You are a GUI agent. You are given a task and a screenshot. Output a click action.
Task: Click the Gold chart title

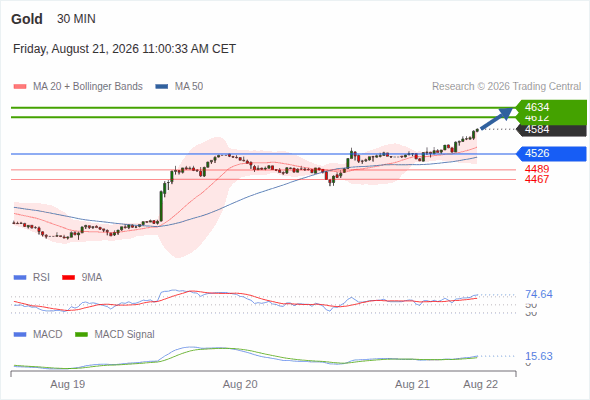coord(27,19)
